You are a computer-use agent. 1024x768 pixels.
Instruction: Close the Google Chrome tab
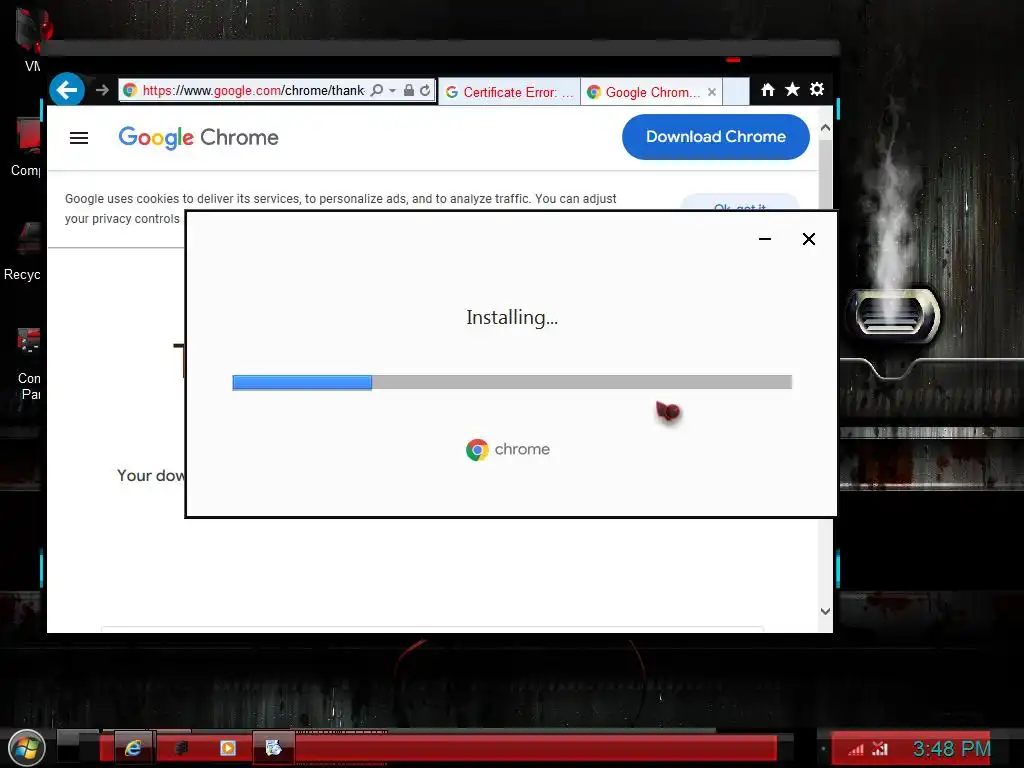click(712, 92)
